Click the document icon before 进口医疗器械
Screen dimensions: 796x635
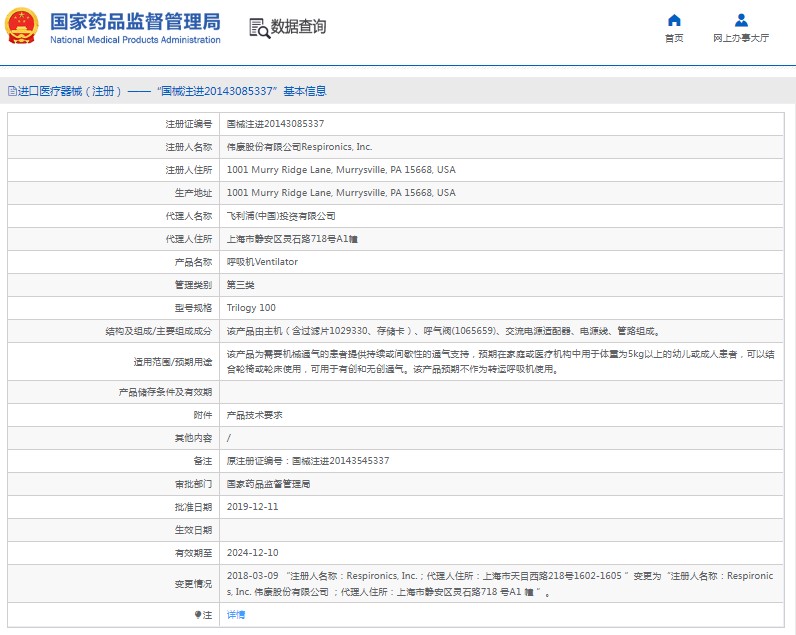pyautogui.click(x=13, y=91)
